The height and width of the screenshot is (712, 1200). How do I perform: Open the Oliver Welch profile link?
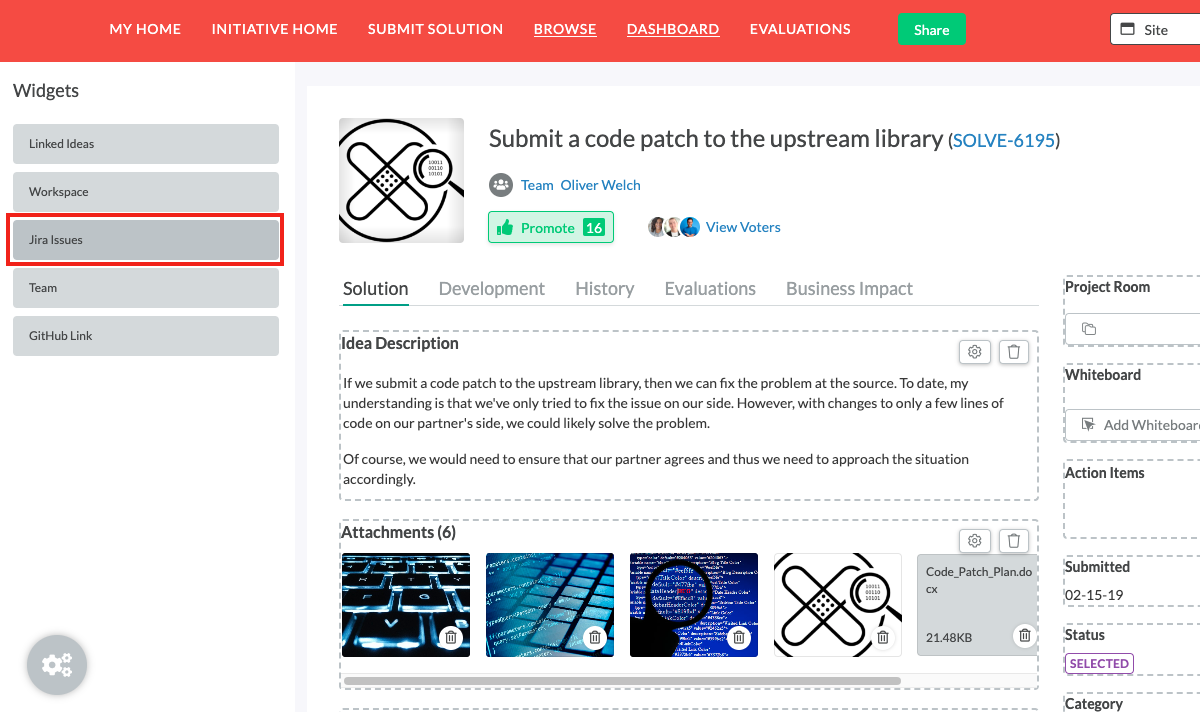(600, 185)
